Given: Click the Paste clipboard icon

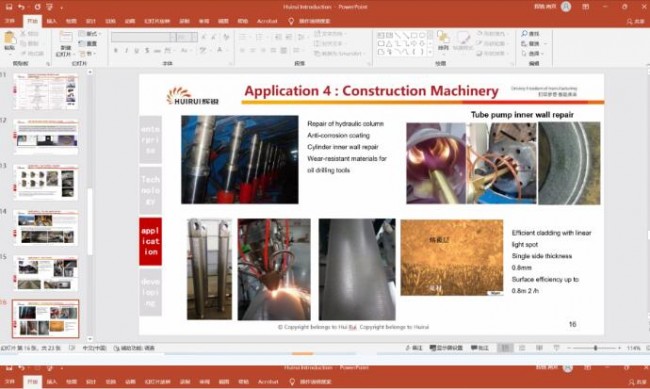Looking at the screenshot, I should [9, 40].
